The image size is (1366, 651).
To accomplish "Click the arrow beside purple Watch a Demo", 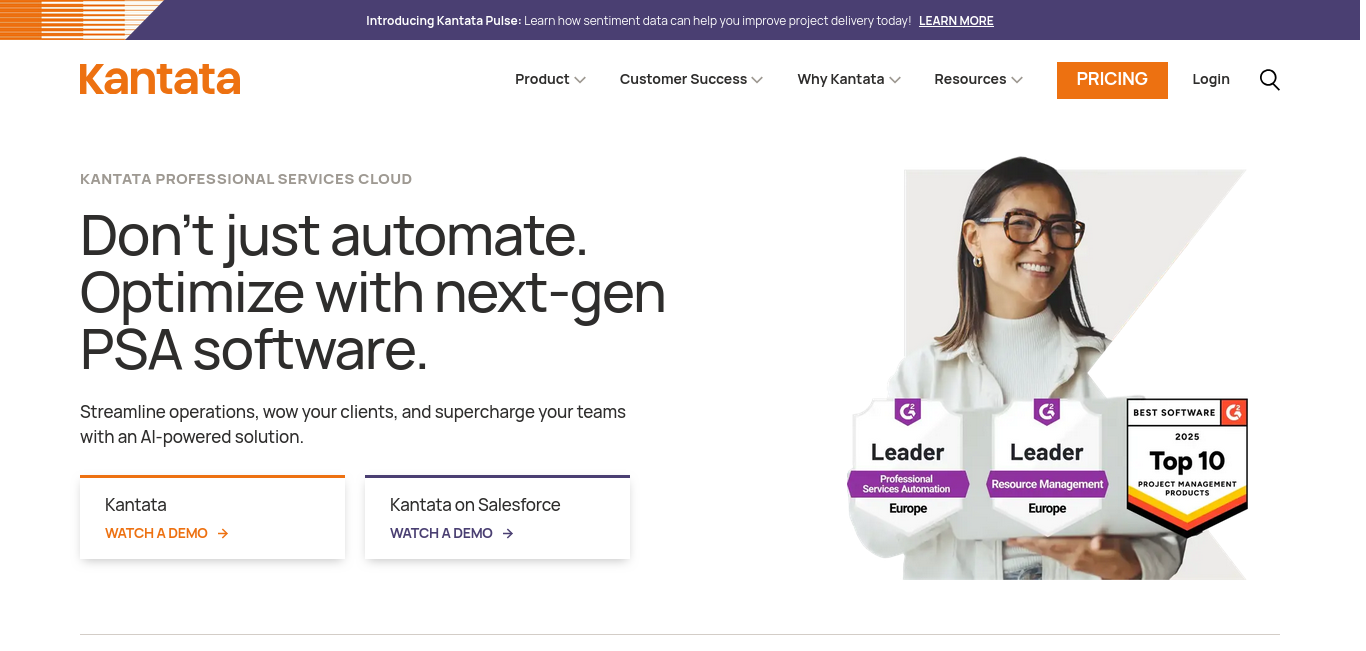I will (508, 534).
